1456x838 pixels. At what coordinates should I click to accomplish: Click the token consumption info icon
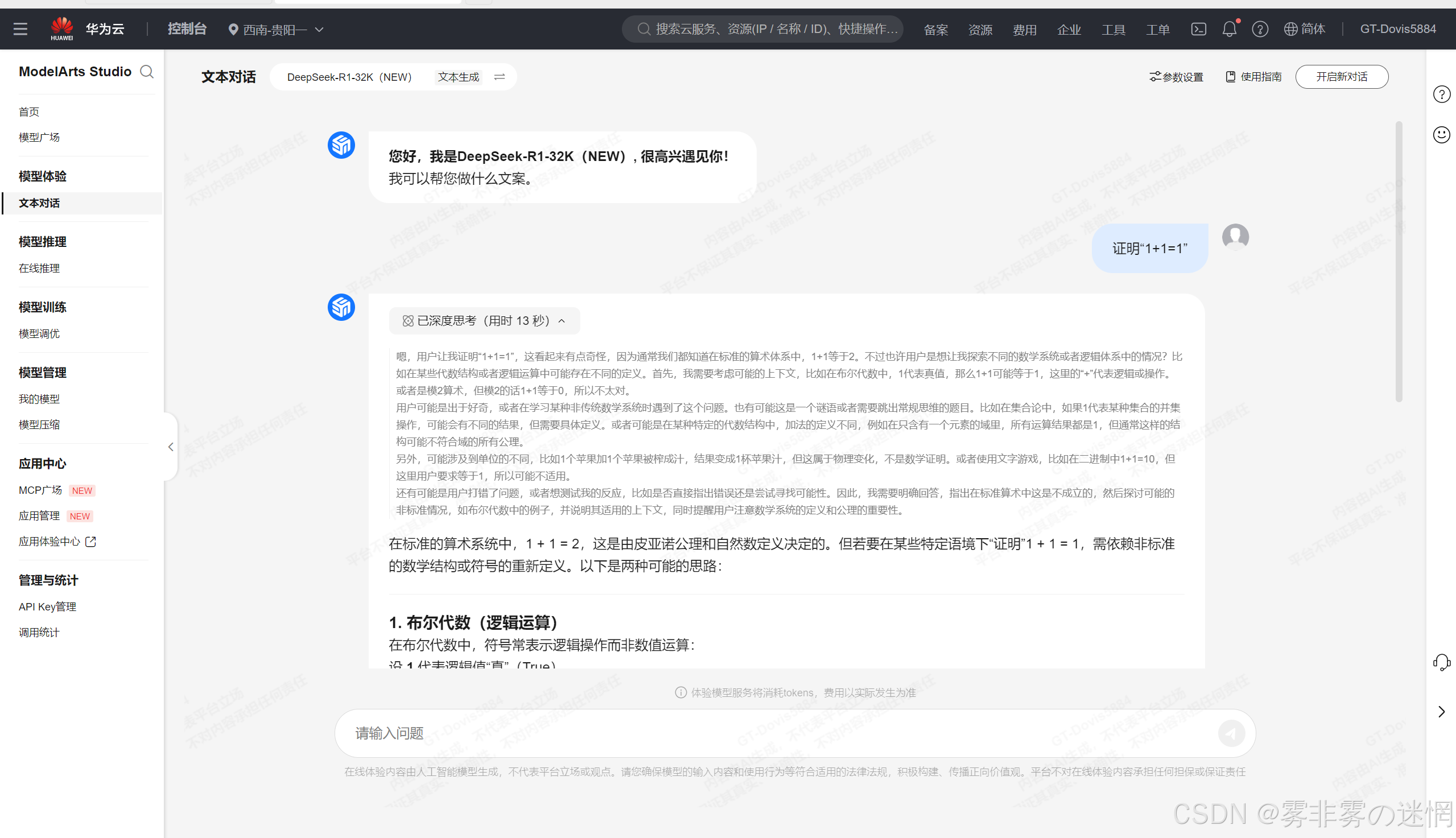(680, 692)
